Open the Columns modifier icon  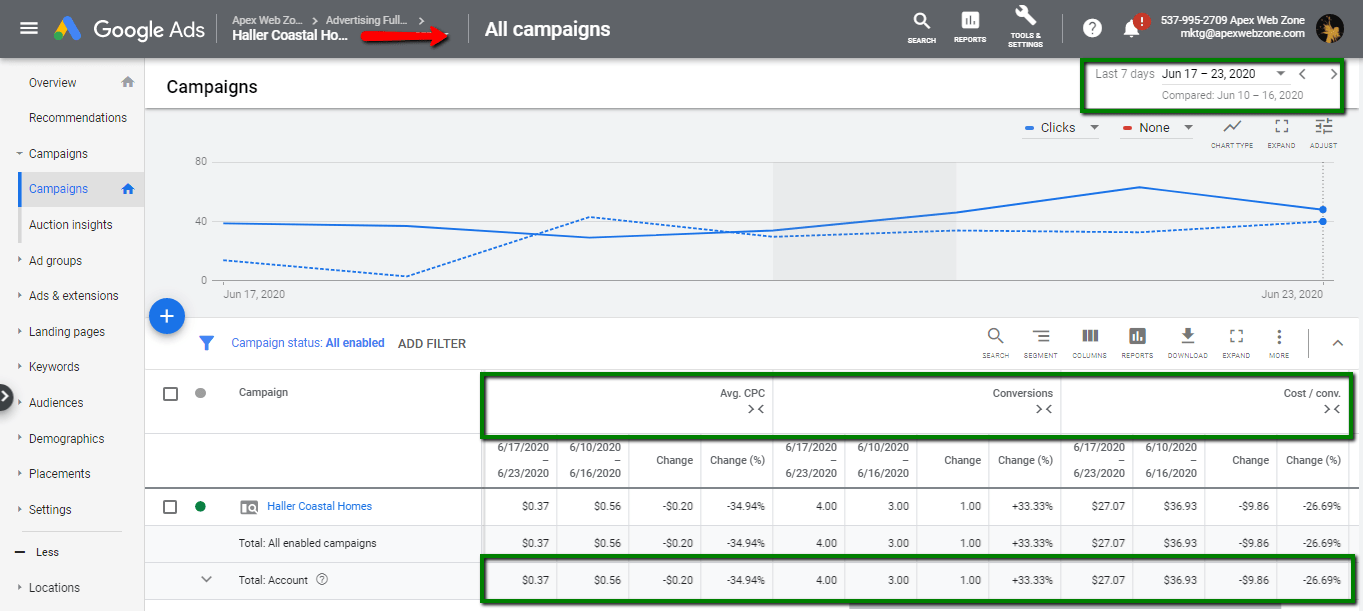pyautogui.click(x=1090, y=340)
